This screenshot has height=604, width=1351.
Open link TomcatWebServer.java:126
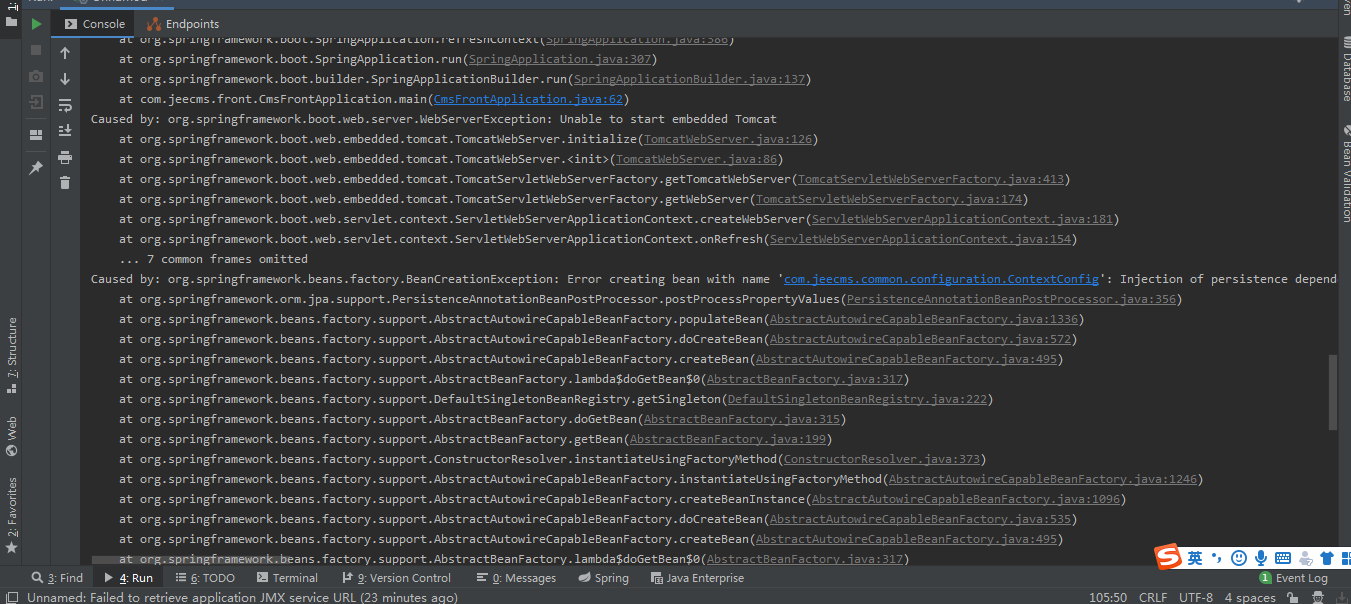pyautogui.click(x=728, y=139)
